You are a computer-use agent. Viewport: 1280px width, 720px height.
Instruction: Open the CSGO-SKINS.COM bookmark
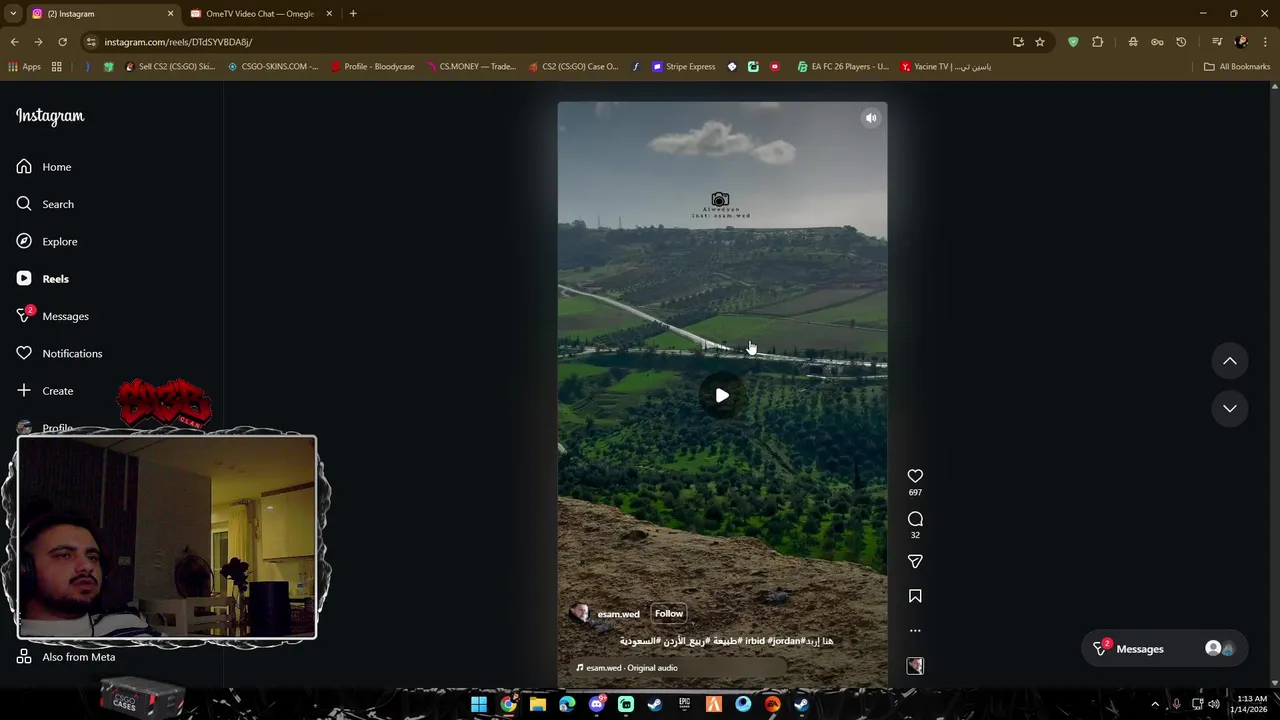point(273,67)
